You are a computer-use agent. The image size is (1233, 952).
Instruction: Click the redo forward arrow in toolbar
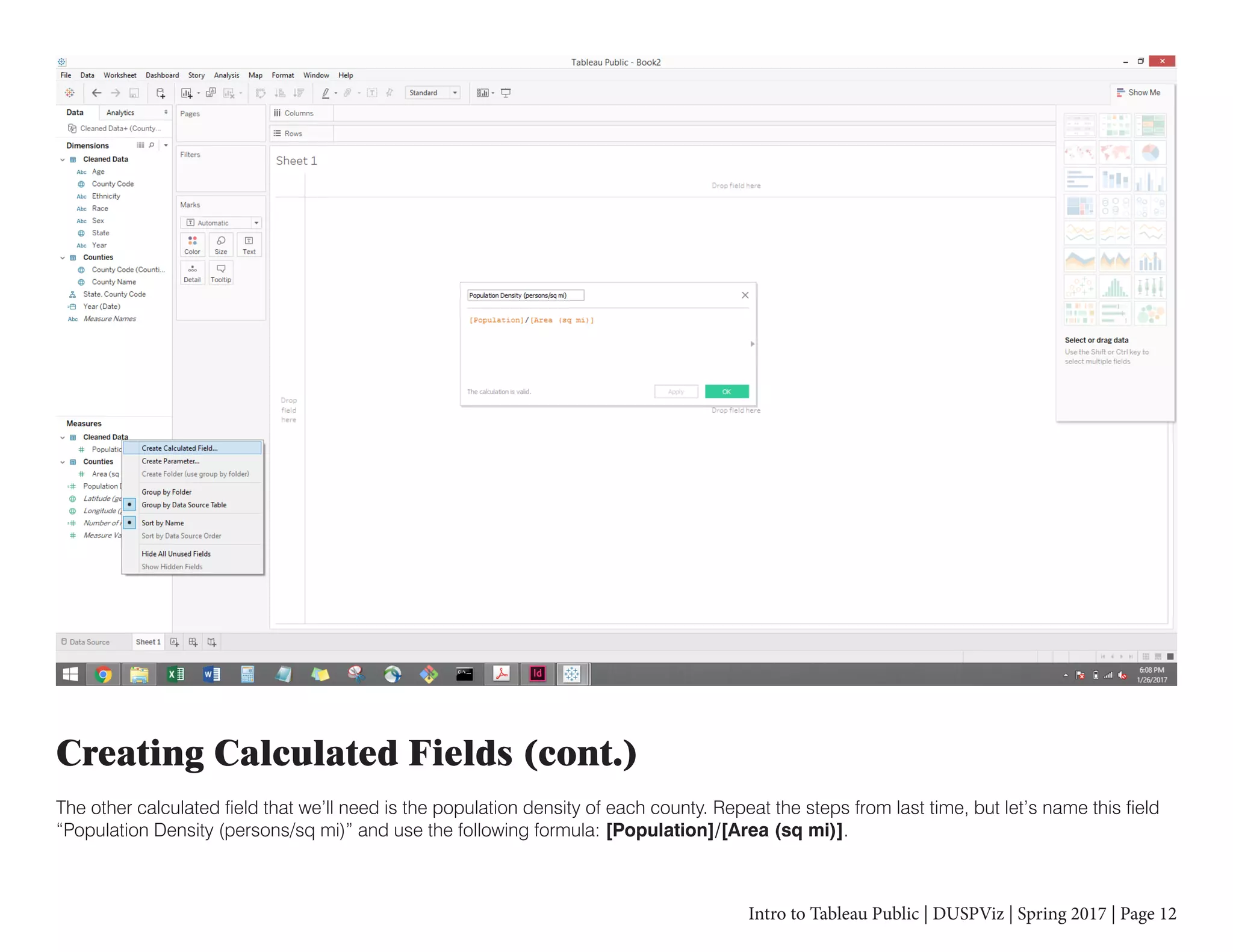pyautogui.click(x=116, y=93)
